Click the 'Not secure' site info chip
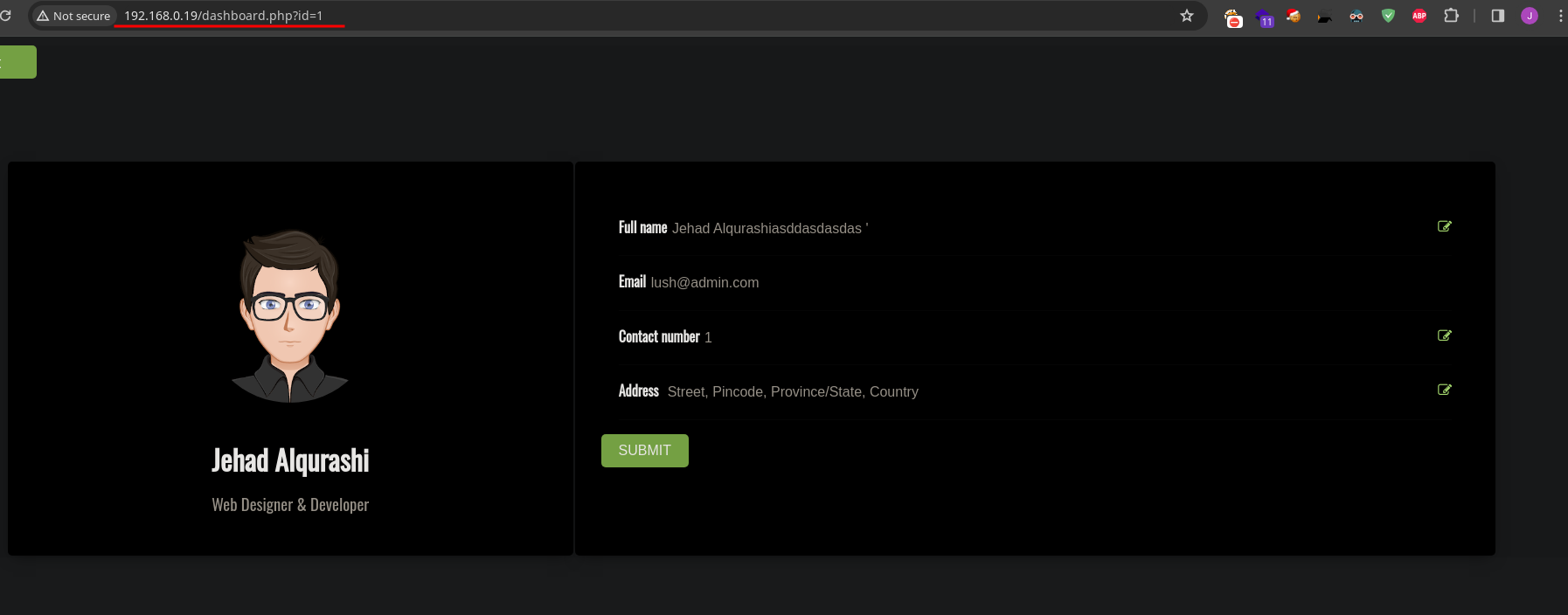 pos(73,16)
